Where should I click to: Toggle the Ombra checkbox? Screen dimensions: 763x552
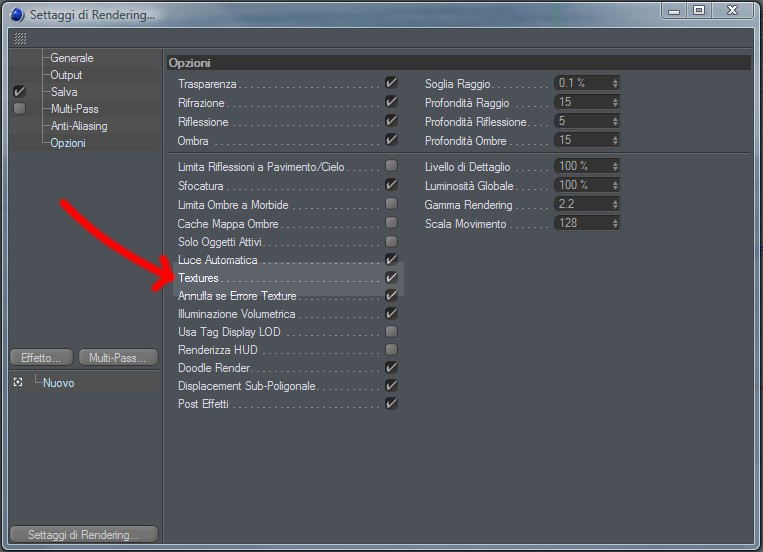[x=391, y=140]
